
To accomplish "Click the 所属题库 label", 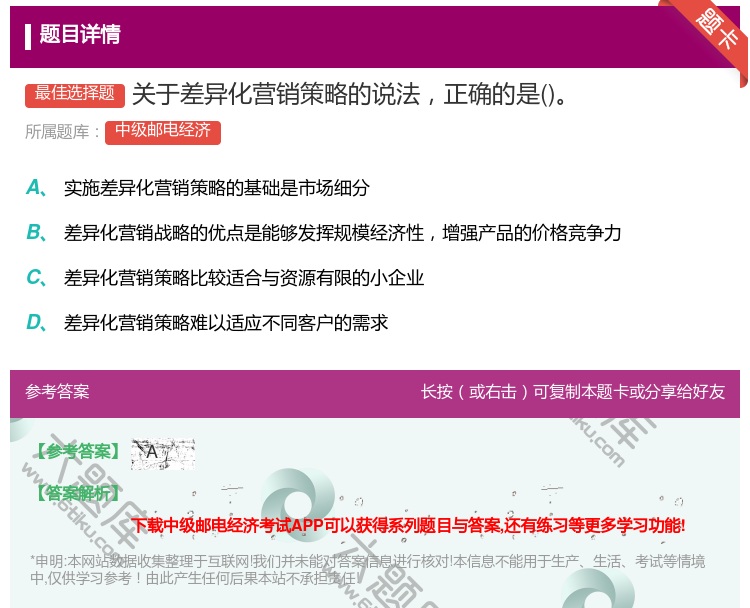I will [63, 132].
